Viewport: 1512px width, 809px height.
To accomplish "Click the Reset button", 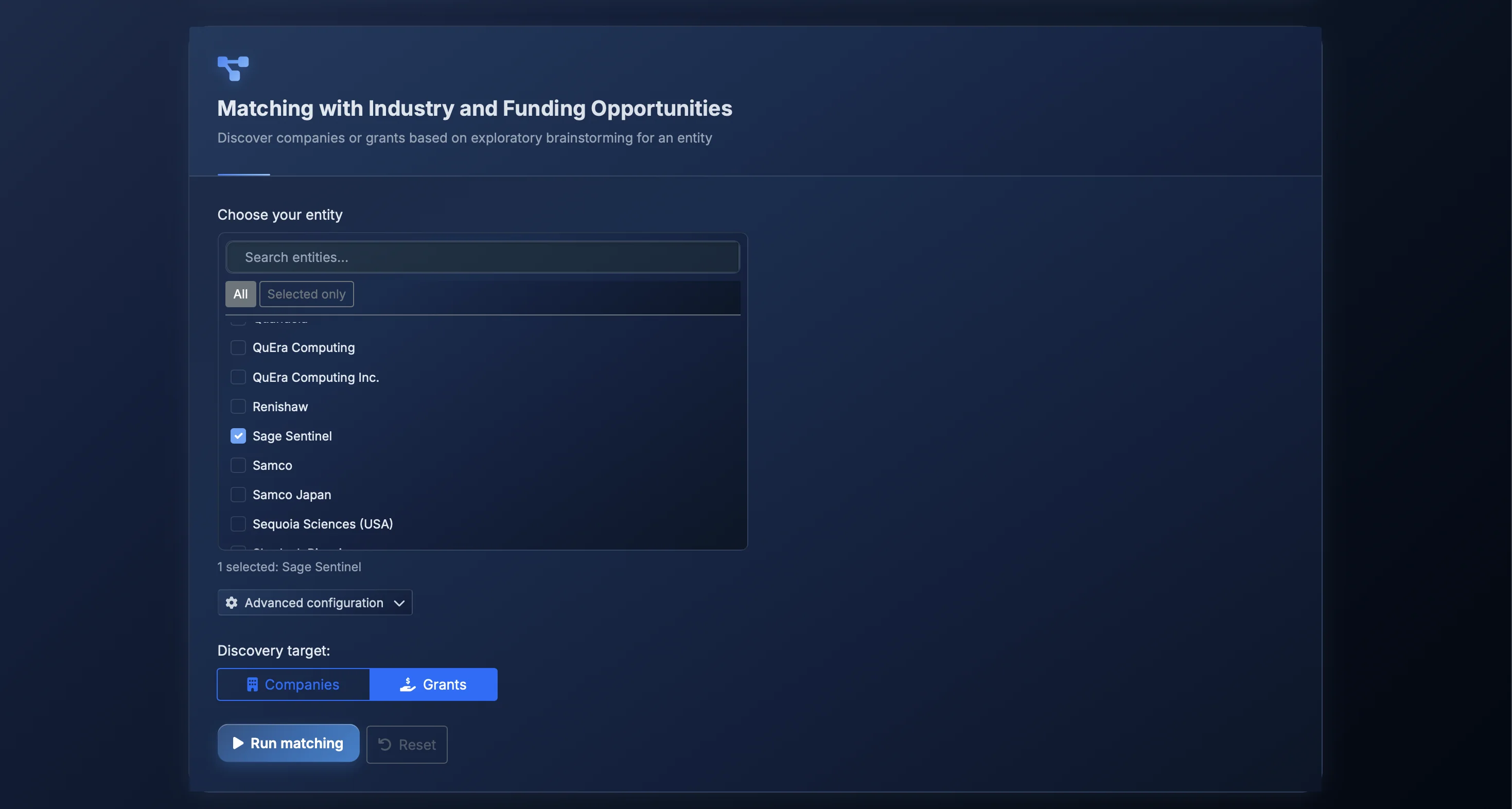I will (407, 745).
